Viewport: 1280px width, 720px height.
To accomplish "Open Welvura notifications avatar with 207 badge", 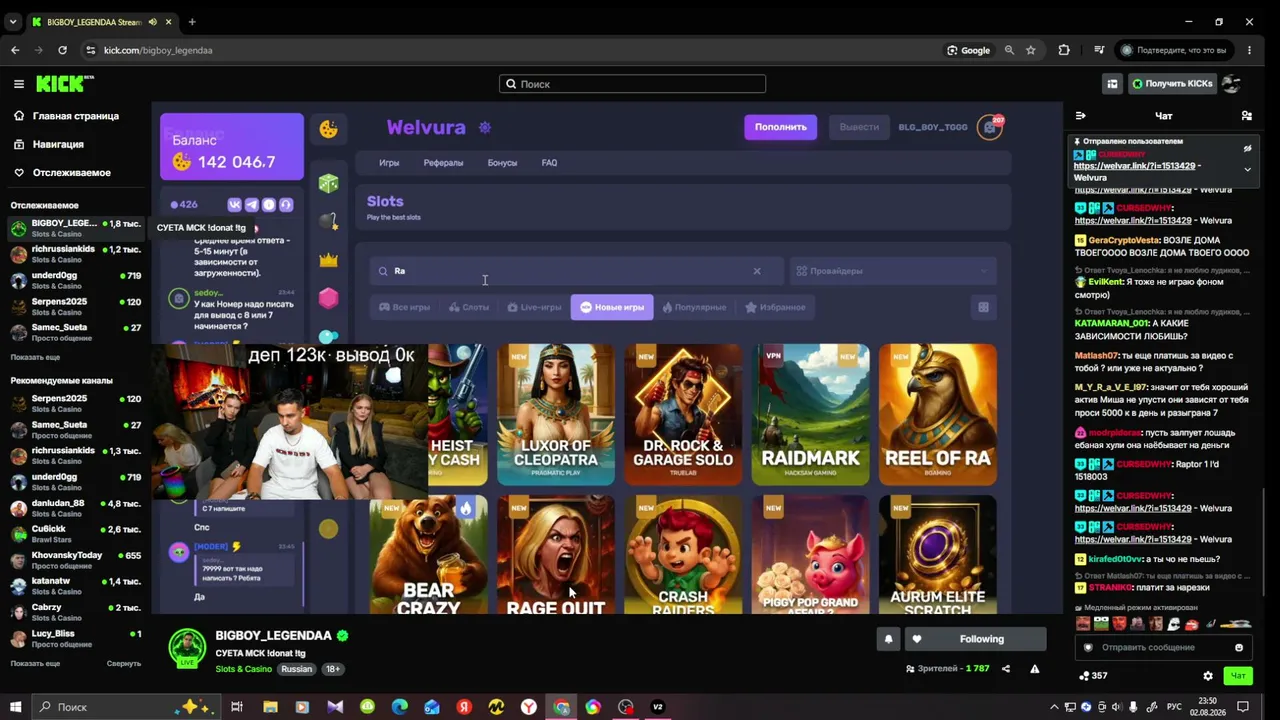I will [990, 127].
